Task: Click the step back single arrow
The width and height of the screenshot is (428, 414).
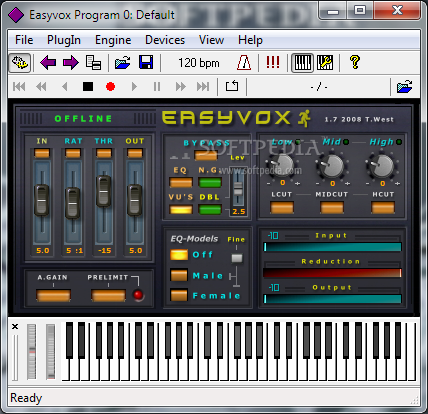Action: (65, 87)
